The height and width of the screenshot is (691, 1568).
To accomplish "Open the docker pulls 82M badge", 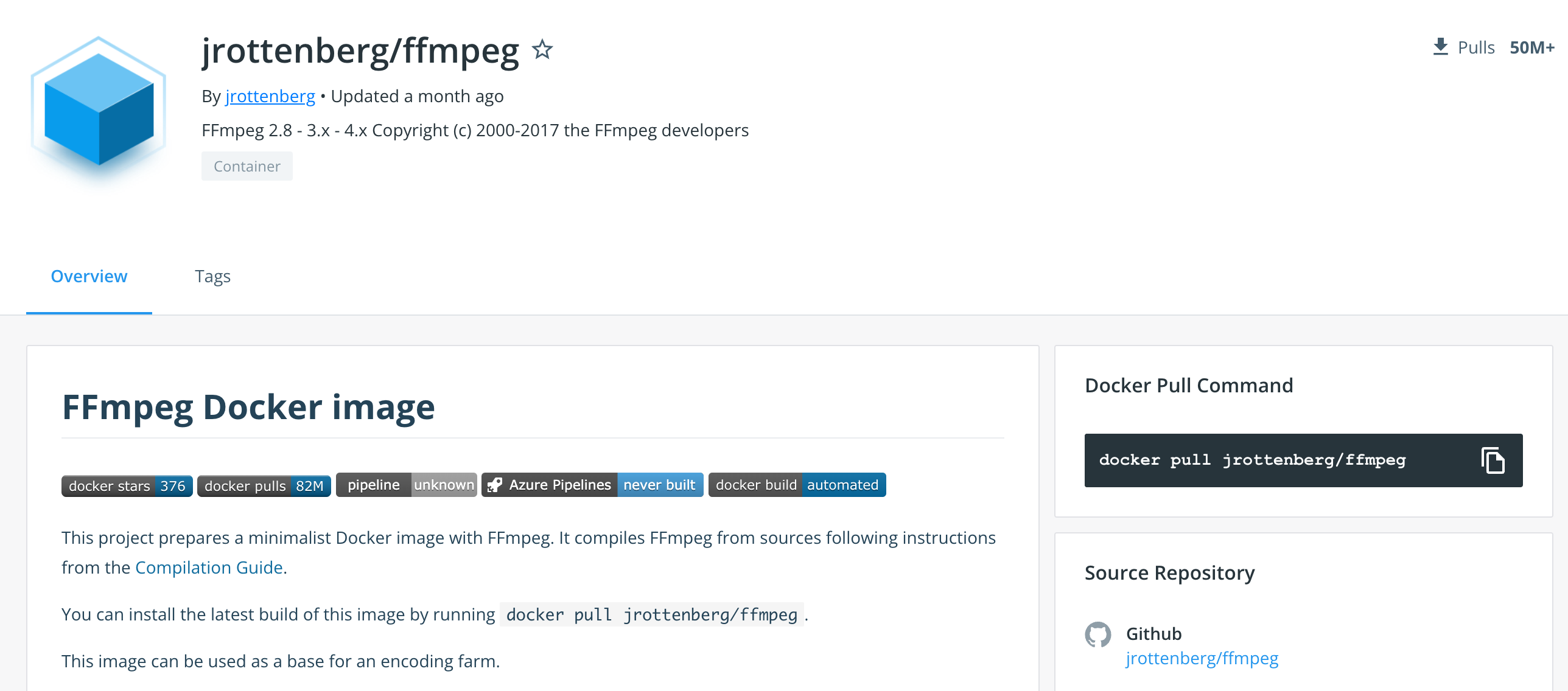I will pos(264,486).
